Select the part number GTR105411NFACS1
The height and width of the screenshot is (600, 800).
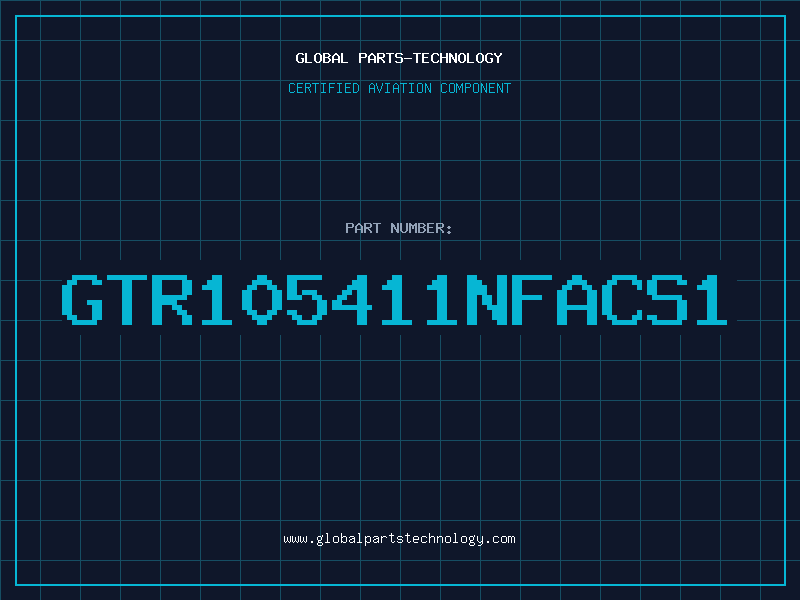point(394,299)
